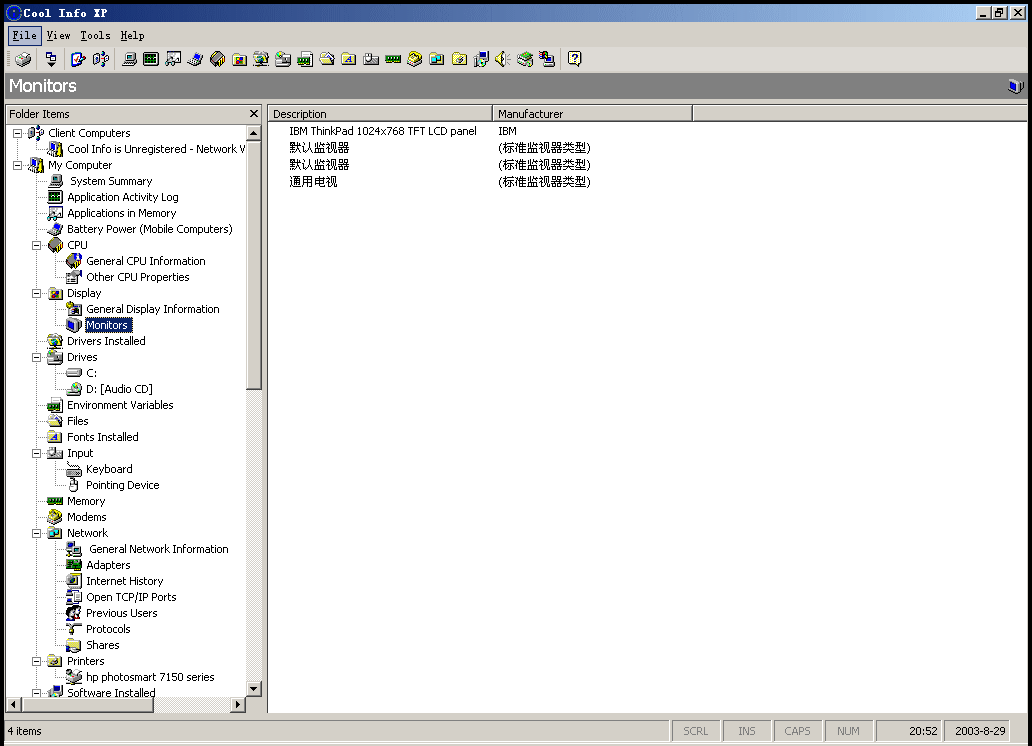Viewport: 1032px width, 746px height.
Task: Select D: [Audio CD] drive item
Action: [119, 389]
